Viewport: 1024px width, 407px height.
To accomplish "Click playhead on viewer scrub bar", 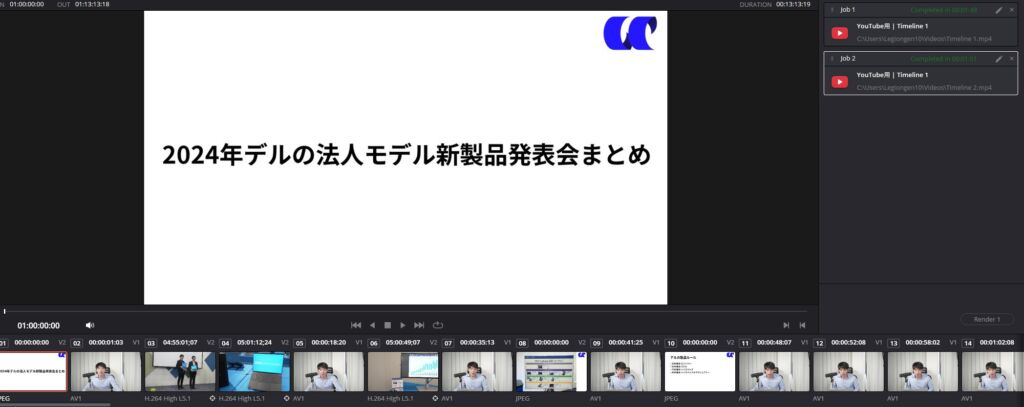I will pos(5,312).
